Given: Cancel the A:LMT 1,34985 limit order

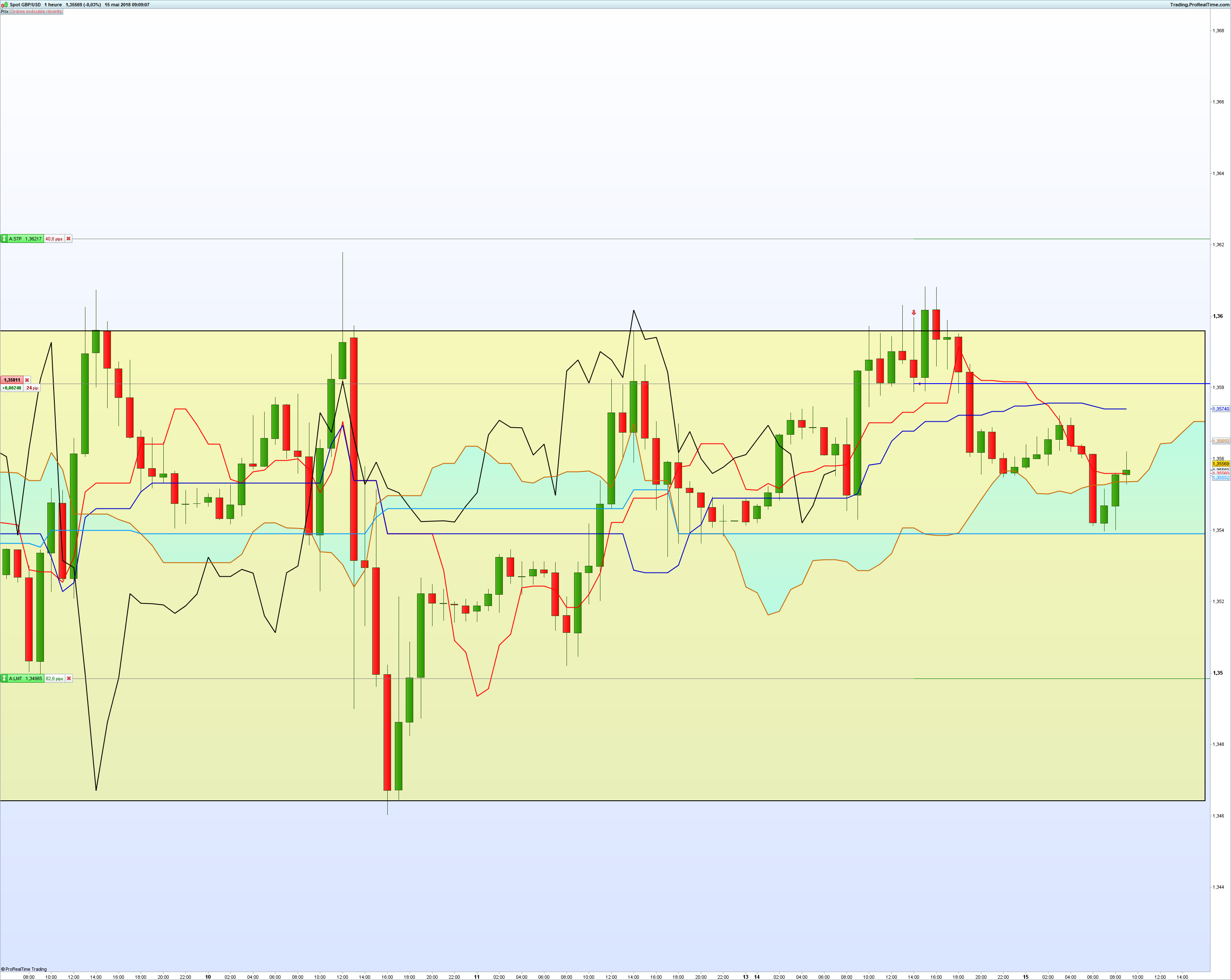Looking at the screenshot, I should pyautogui.click(x=69, y=678).
